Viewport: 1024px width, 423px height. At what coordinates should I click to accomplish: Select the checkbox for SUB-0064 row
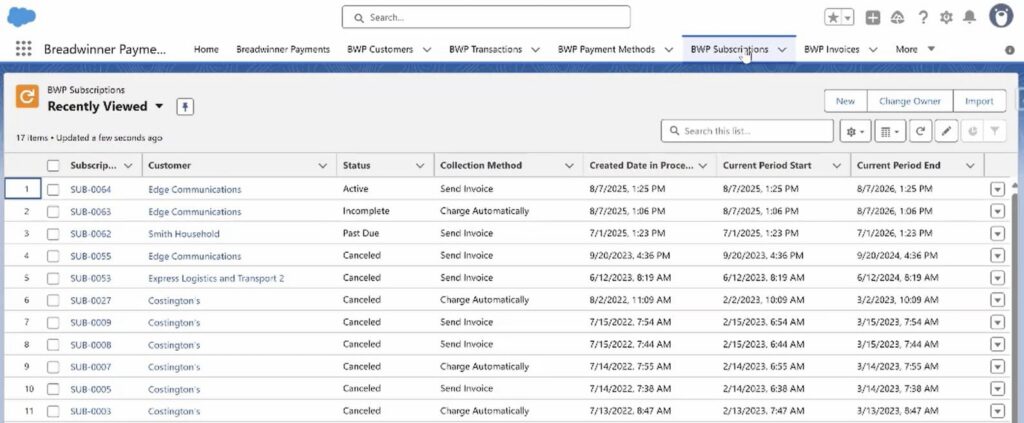53,189
